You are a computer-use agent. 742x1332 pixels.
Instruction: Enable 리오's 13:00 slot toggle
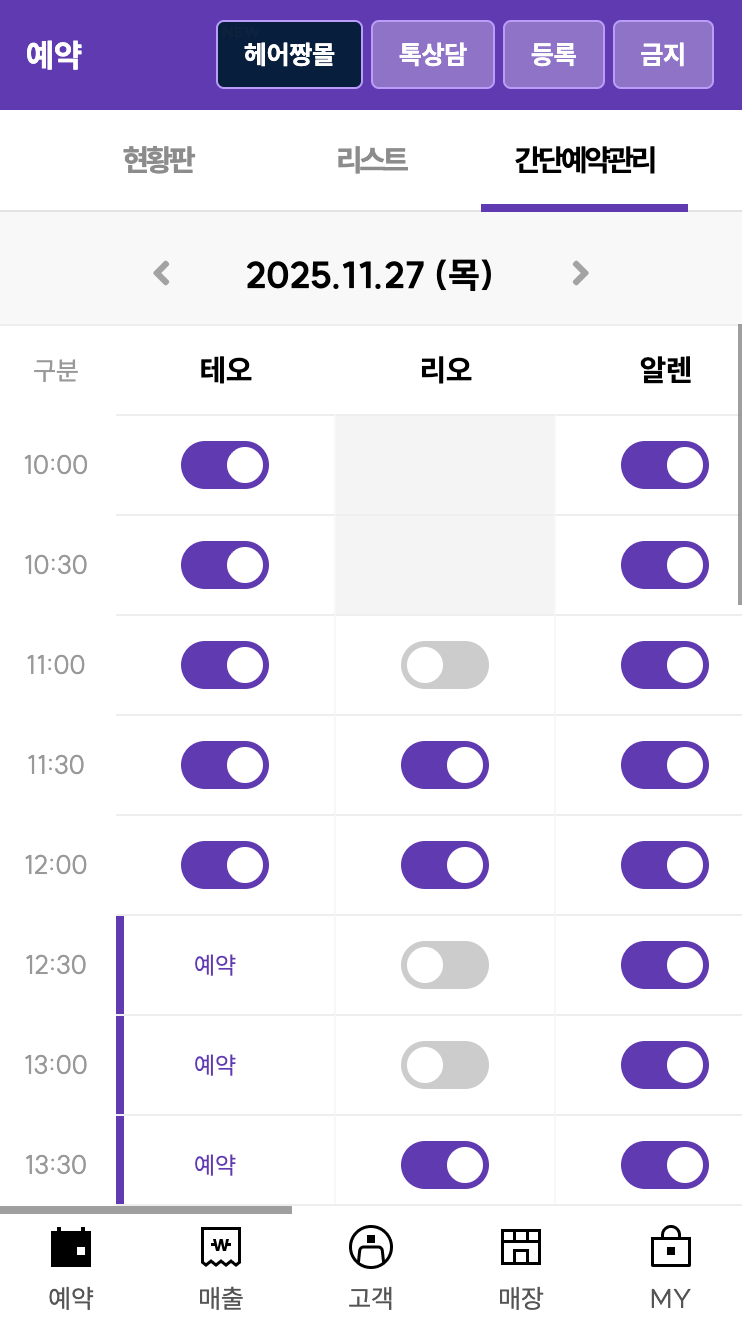click(x=445, y=1065)
